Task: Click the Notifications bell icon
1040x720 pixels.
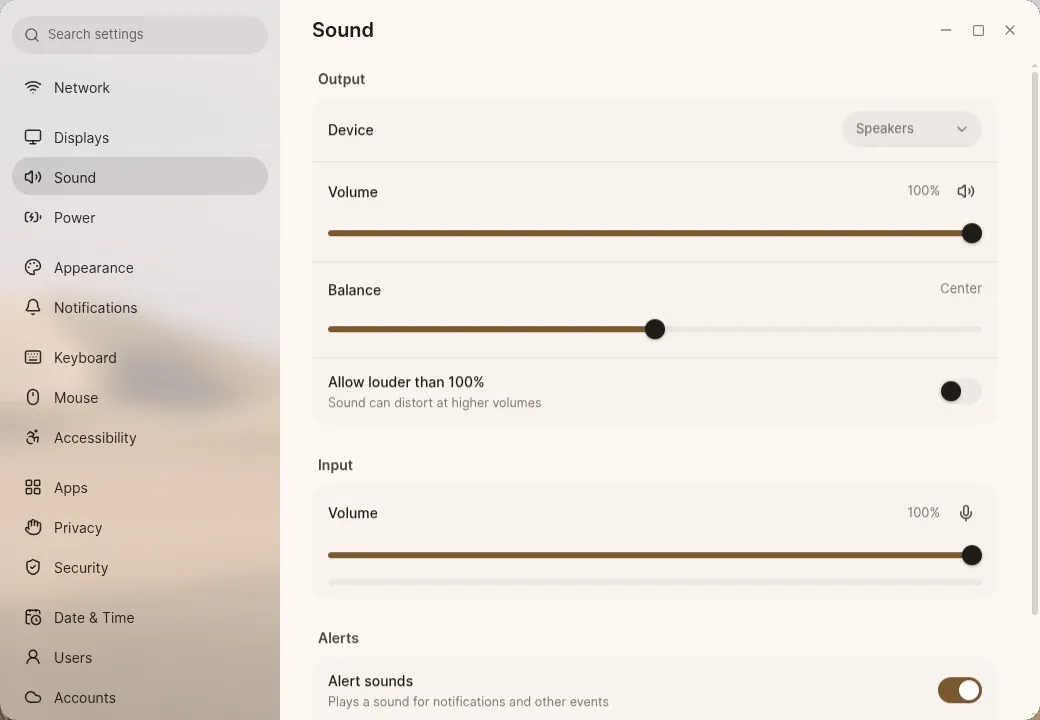Action: click(x=32, y=307)
